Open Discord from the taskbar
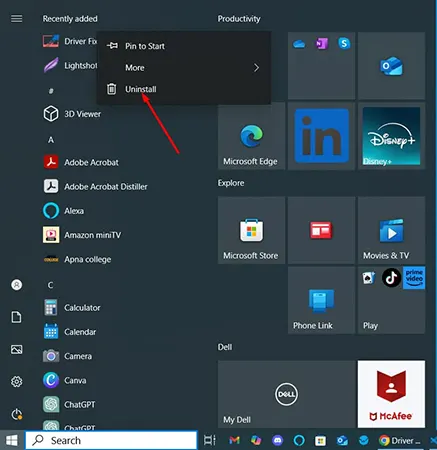This screenshot has height=450, width=437. [278, 440]
